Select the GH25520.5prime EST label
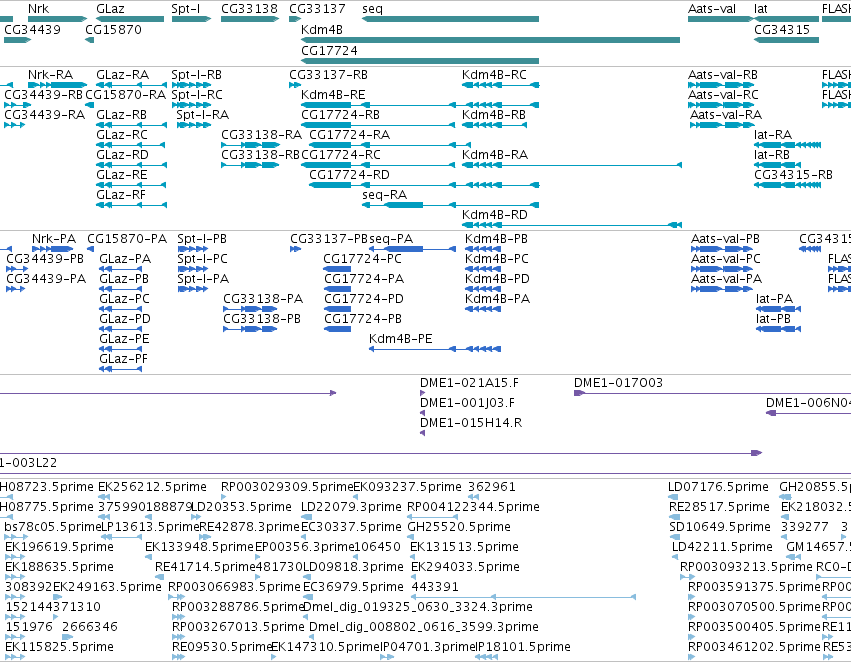This screenshot has height=662, width=851. coord(459,527)
